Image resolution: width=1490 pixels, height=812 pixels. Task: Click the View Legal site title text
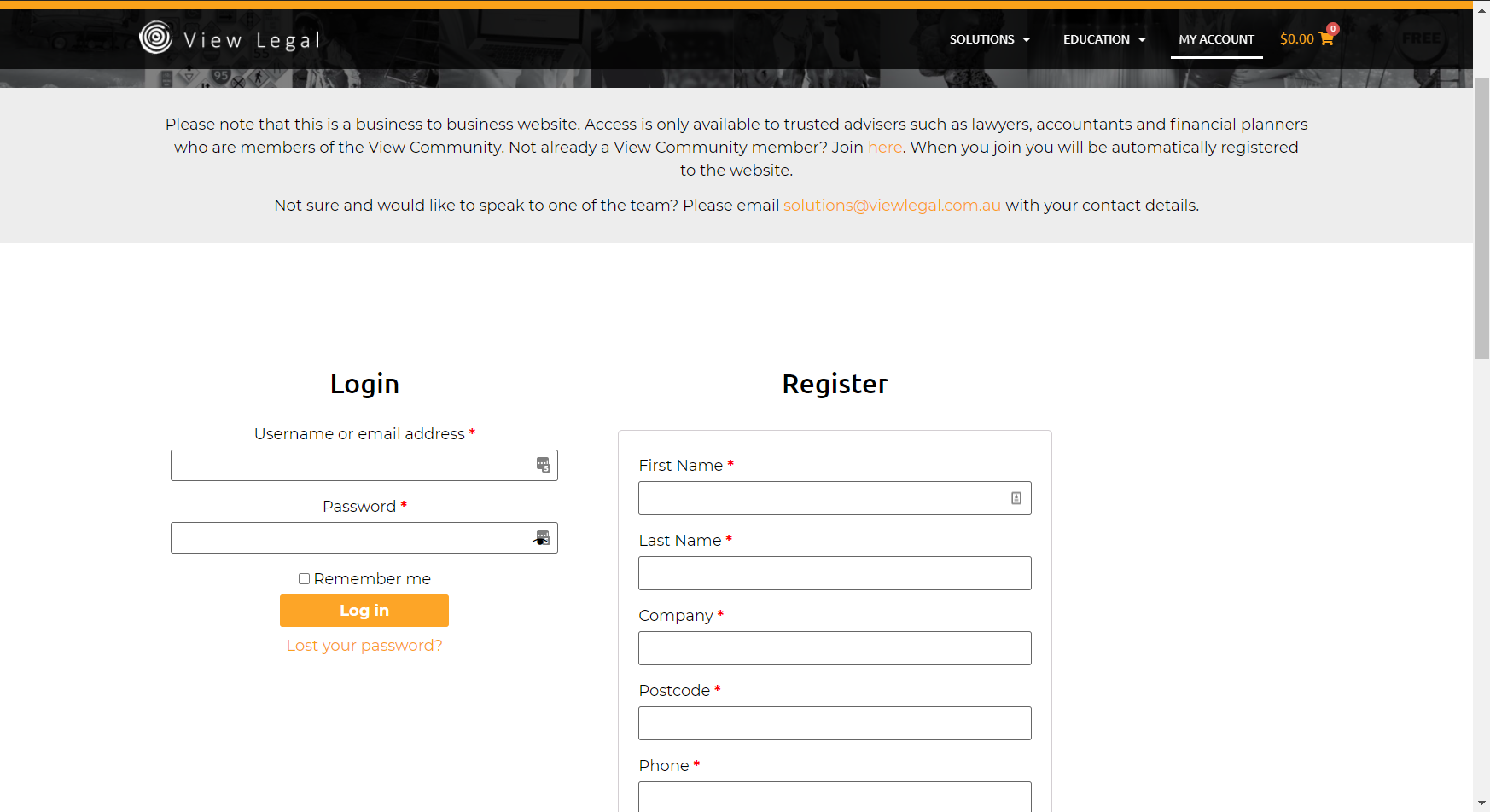pyautogui.click(x=252, y=40)
